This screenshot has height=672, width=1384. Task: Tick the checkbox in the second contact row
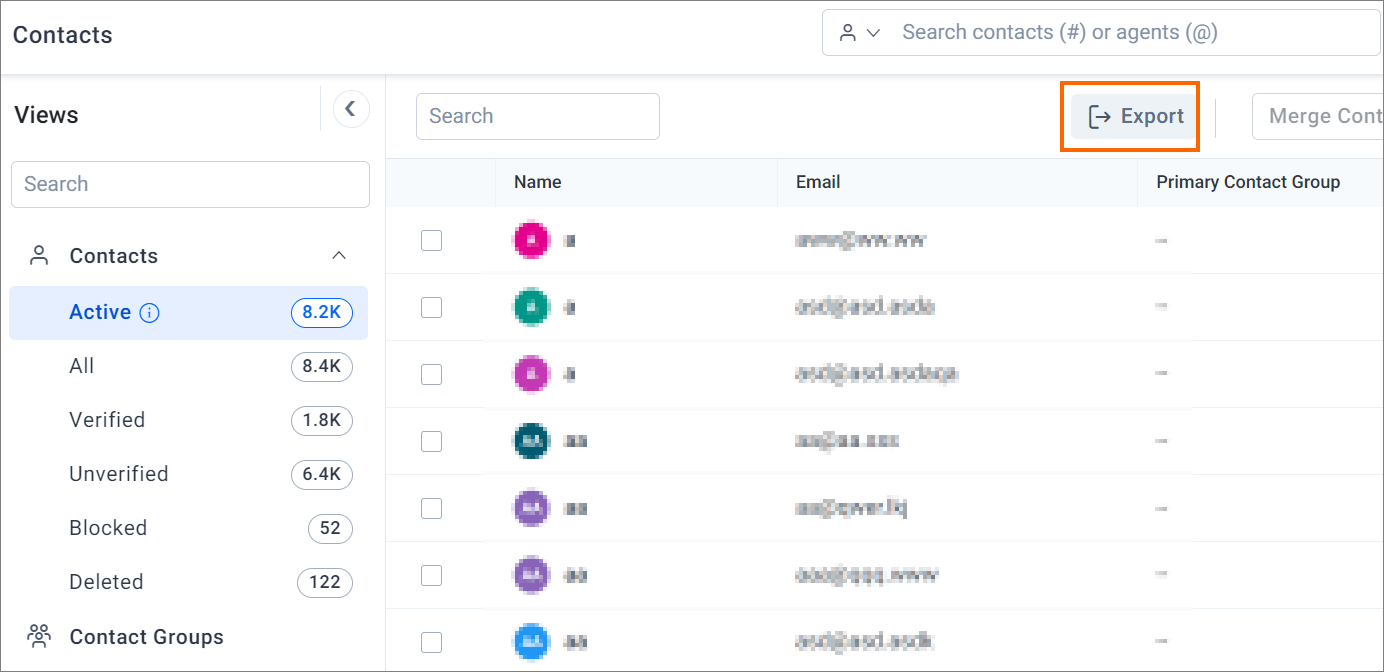(431, 307)
